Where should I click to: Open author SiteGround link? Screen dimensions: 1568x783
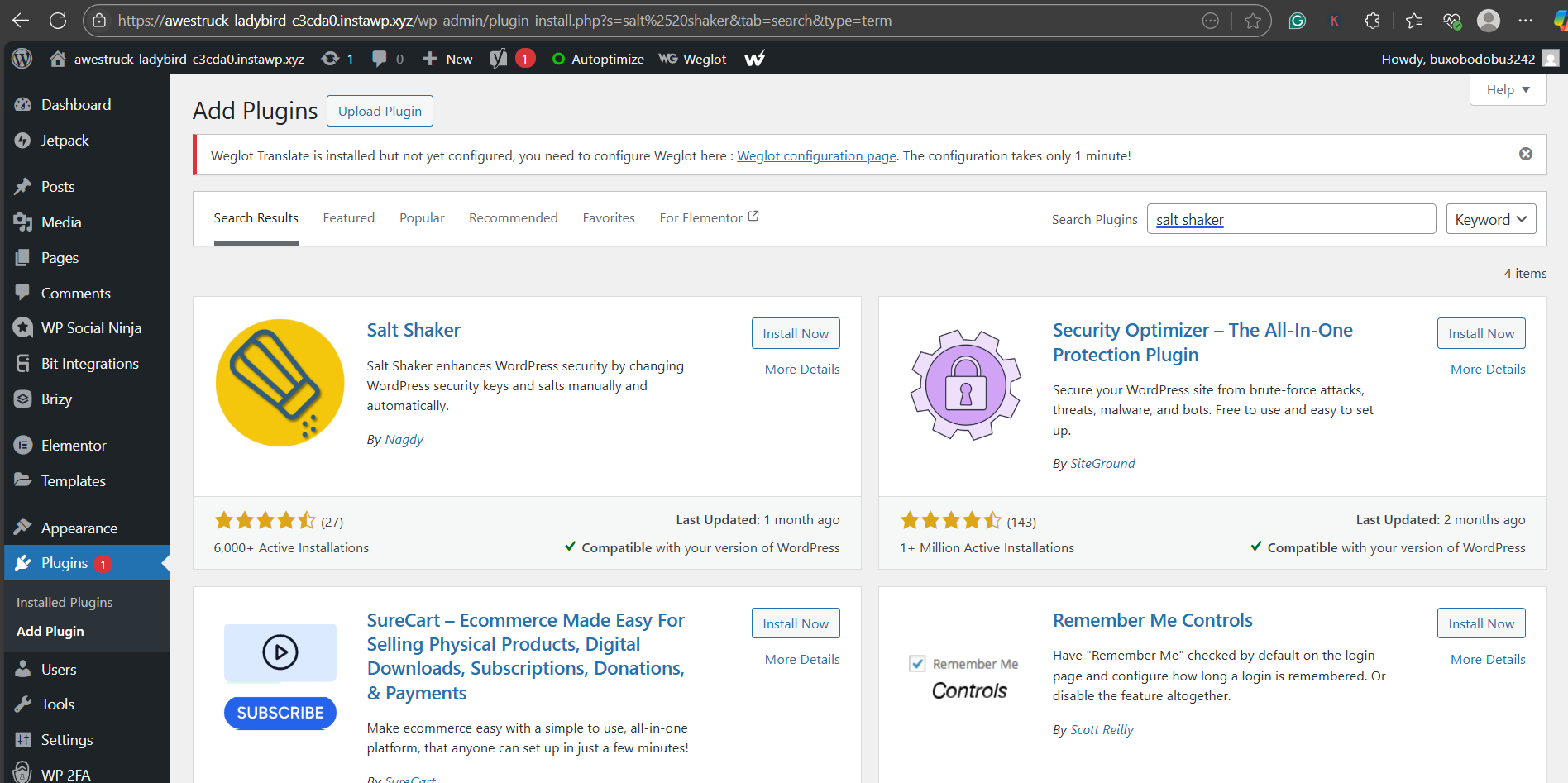tap(1102, 464)
